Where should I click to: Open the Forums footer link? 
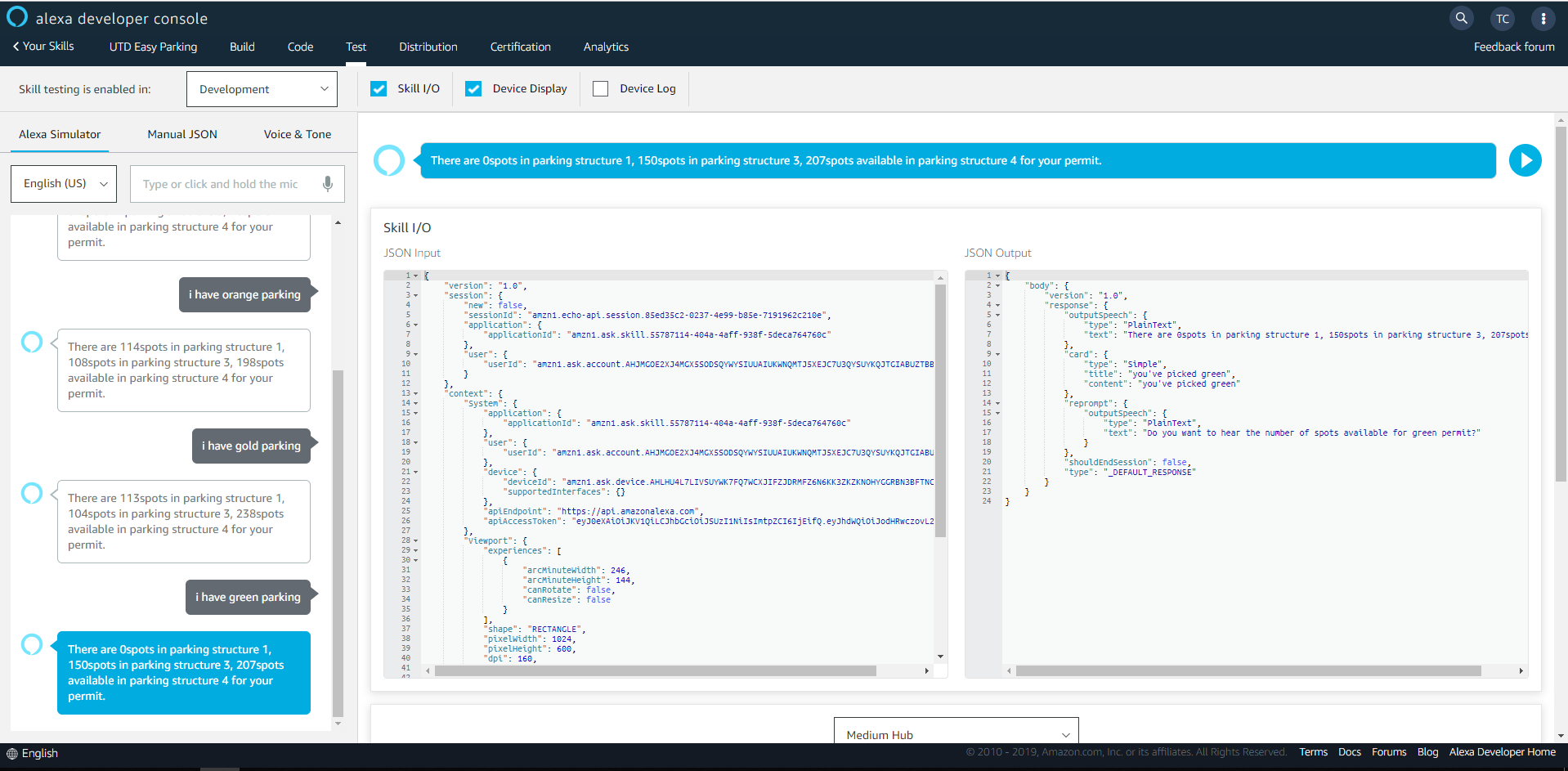[x=1389, y=752]
